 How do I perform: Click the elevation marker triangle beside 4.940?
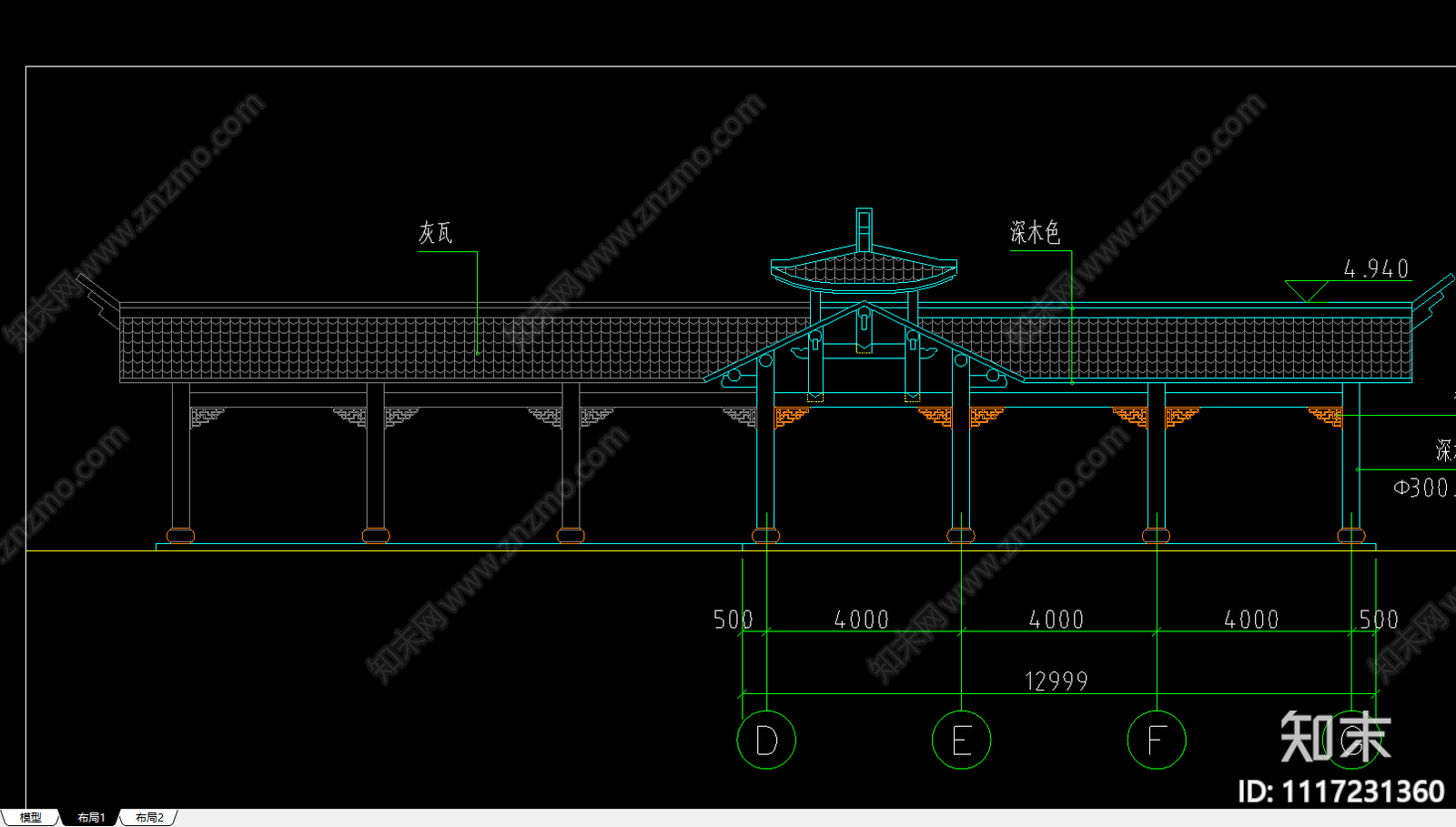click(1307, 290)
